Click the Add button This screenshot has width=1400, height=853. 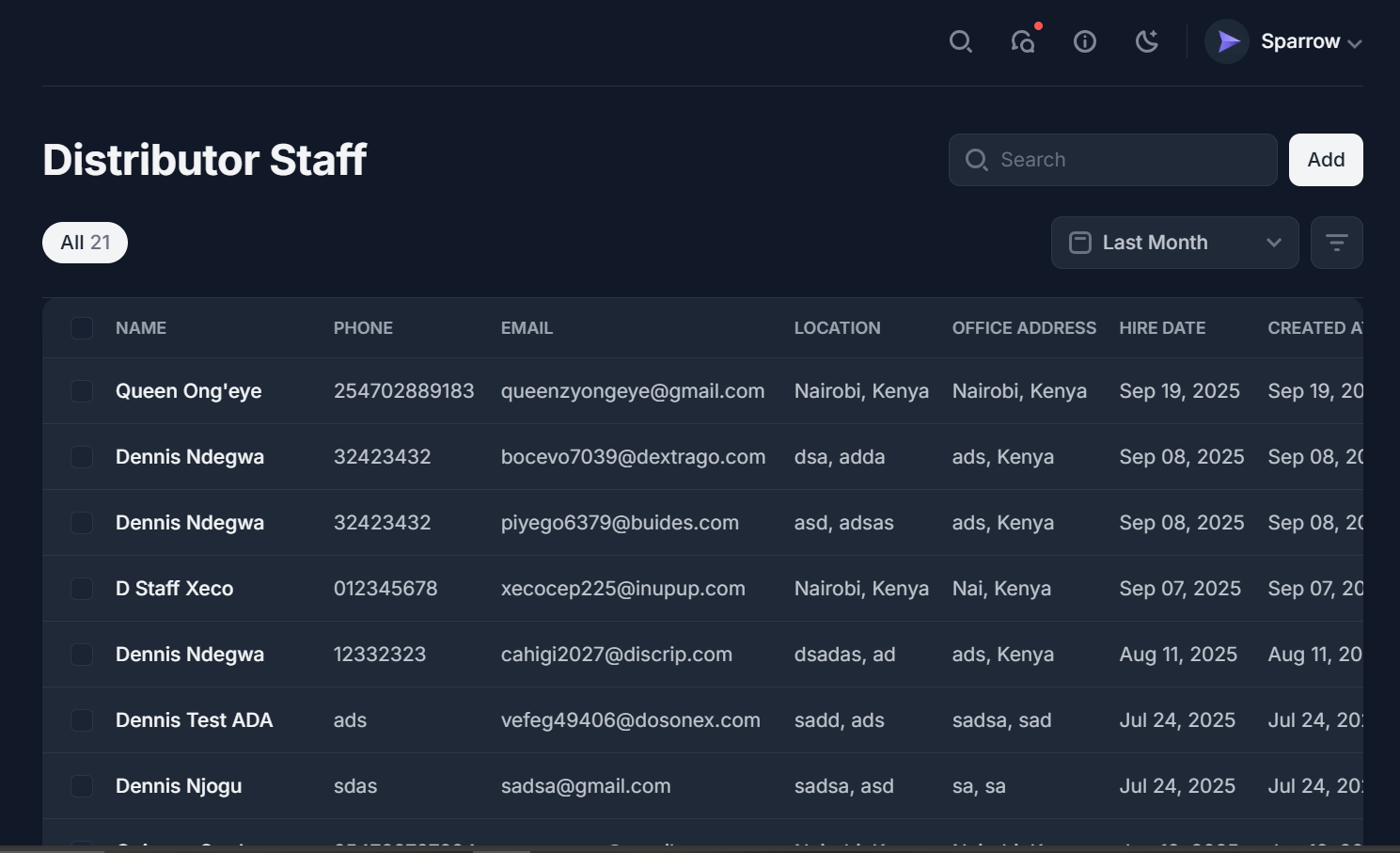pos(1326,159)
